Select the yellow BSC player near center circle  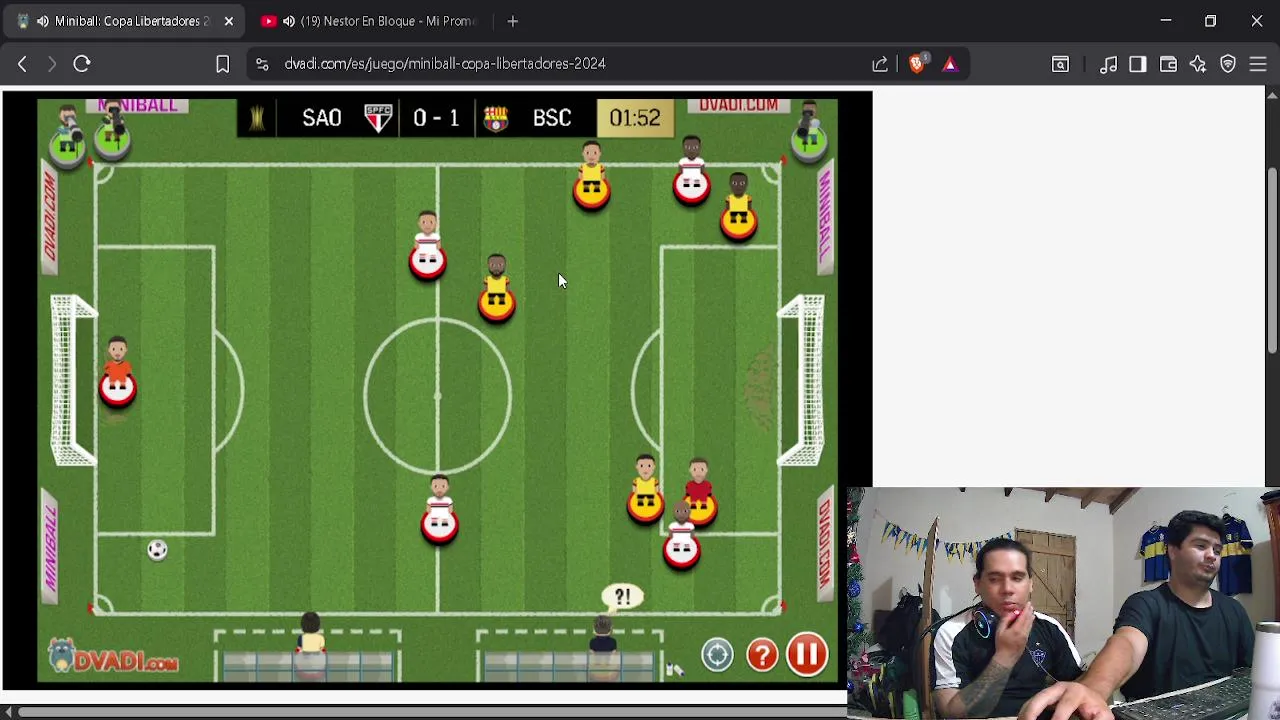(x=497, y=289)
